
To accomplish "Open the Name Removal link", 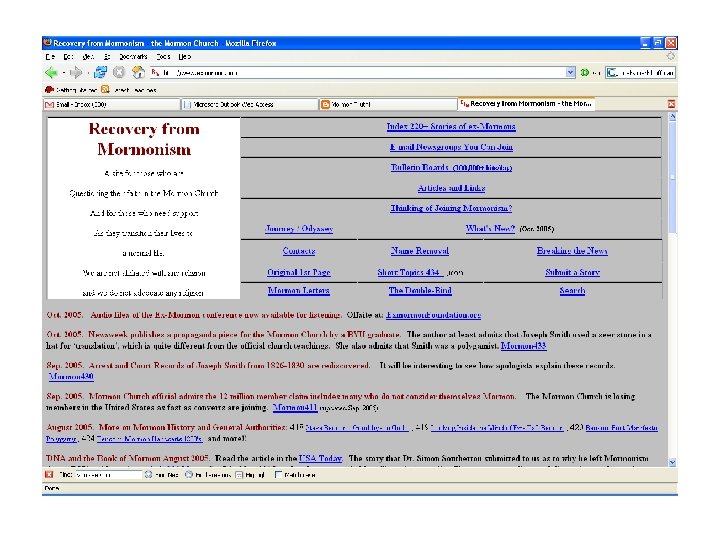I will tap(420, 251).
